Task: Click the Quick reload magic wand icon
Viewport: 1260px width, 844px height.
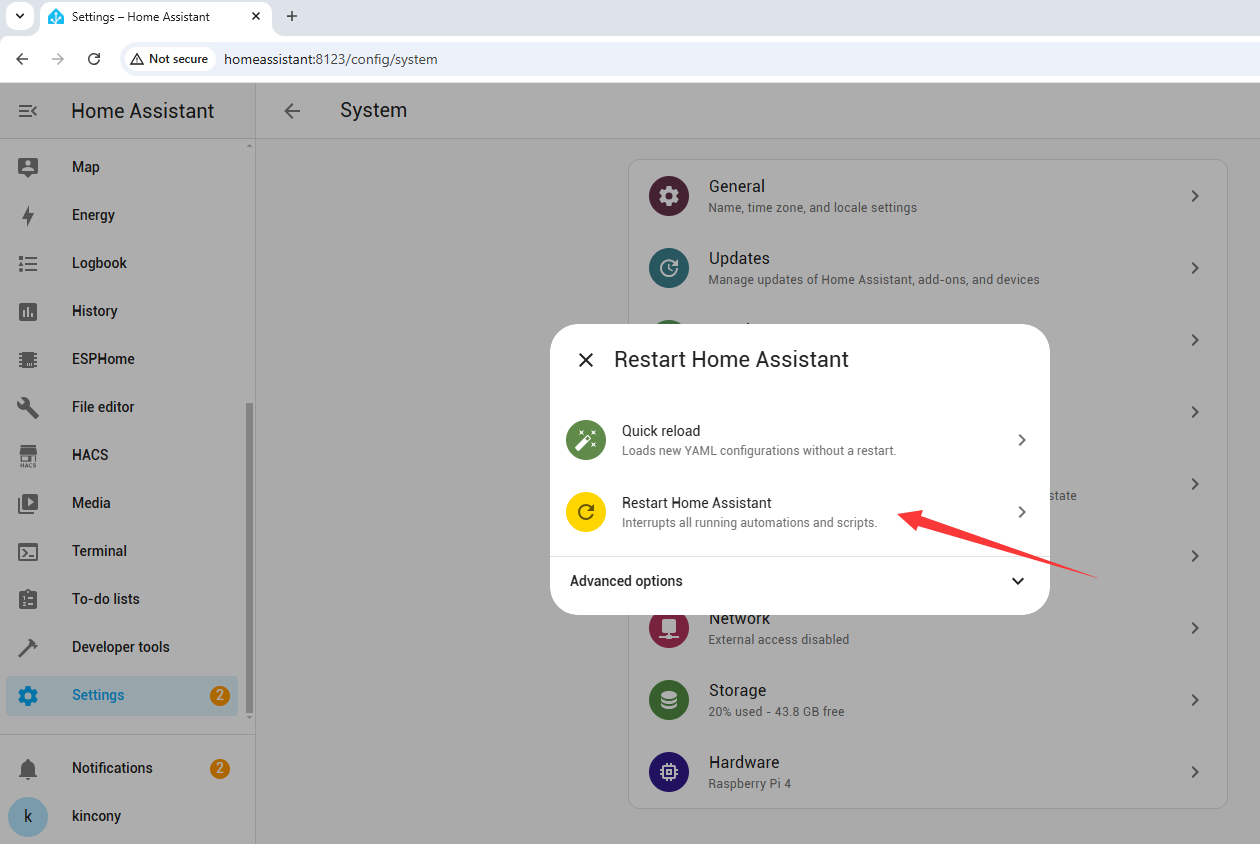Action: click(586, 440)
